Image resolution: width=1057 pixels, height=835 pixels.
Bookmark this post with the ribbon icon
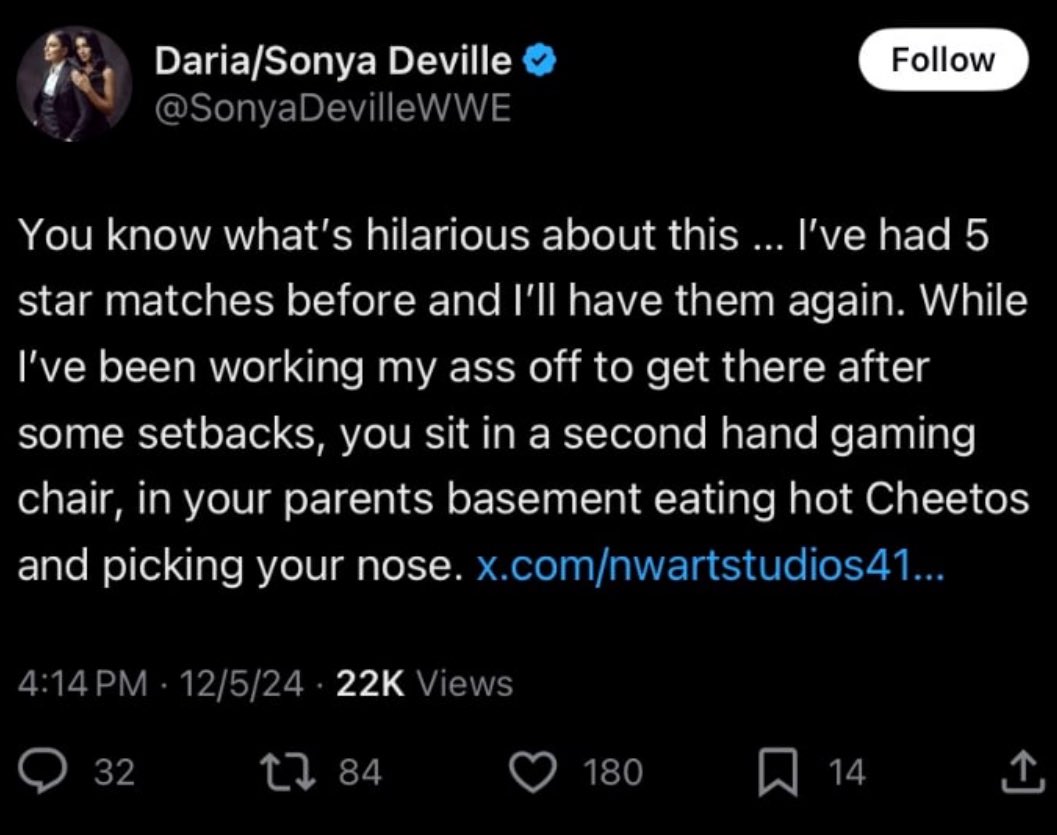pos(779,772)
